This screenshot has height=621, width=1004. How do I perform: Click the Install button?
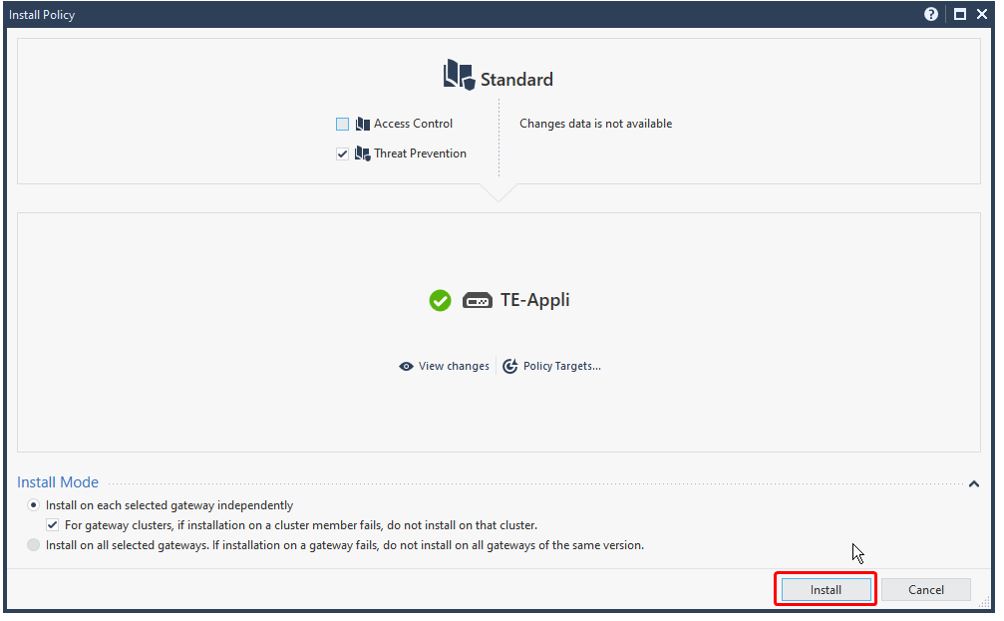coord(826,590)
